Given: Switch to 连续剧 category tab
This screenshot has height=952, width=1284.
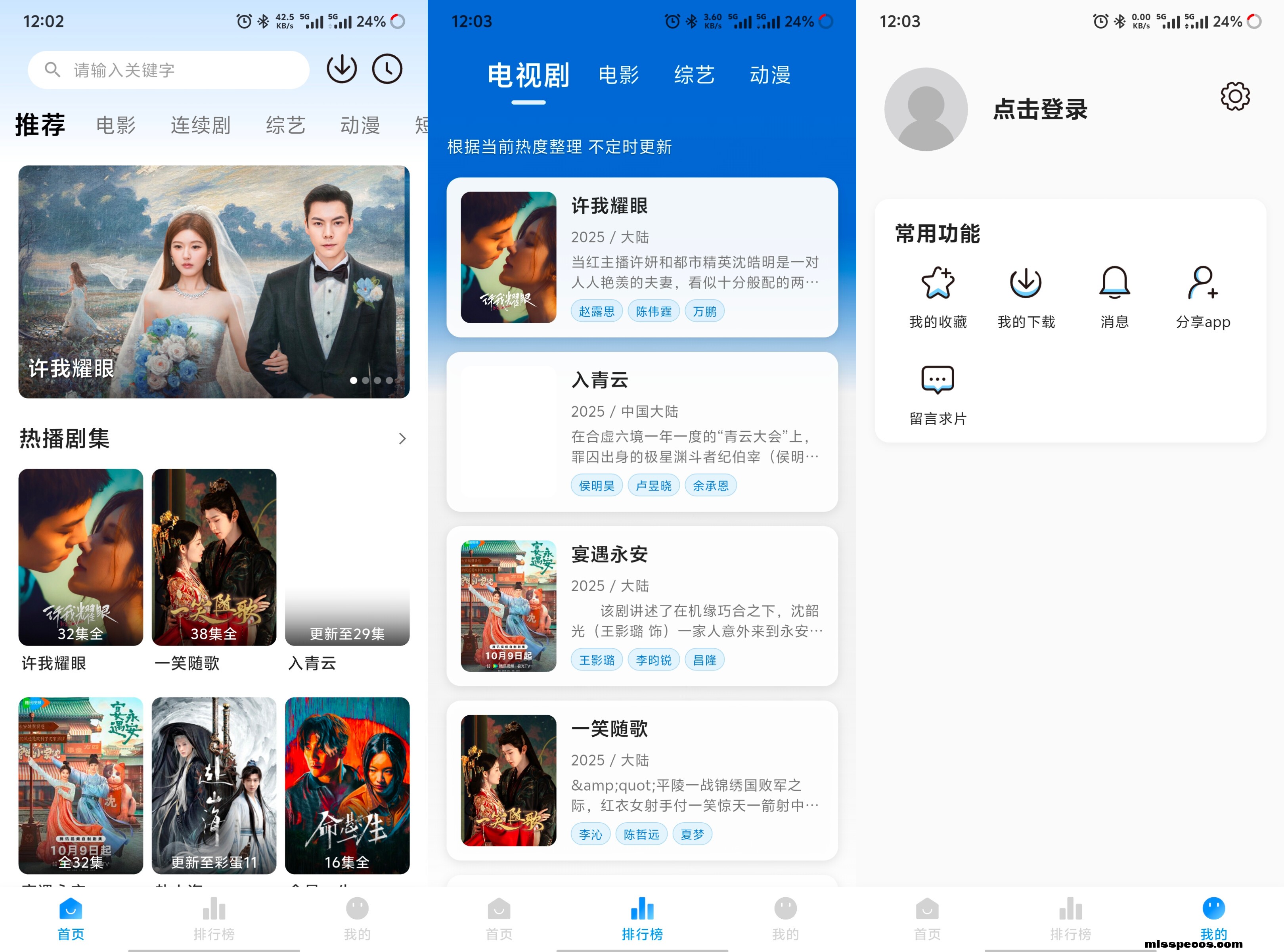Looking at the screenshot, I should coord(201,125).
